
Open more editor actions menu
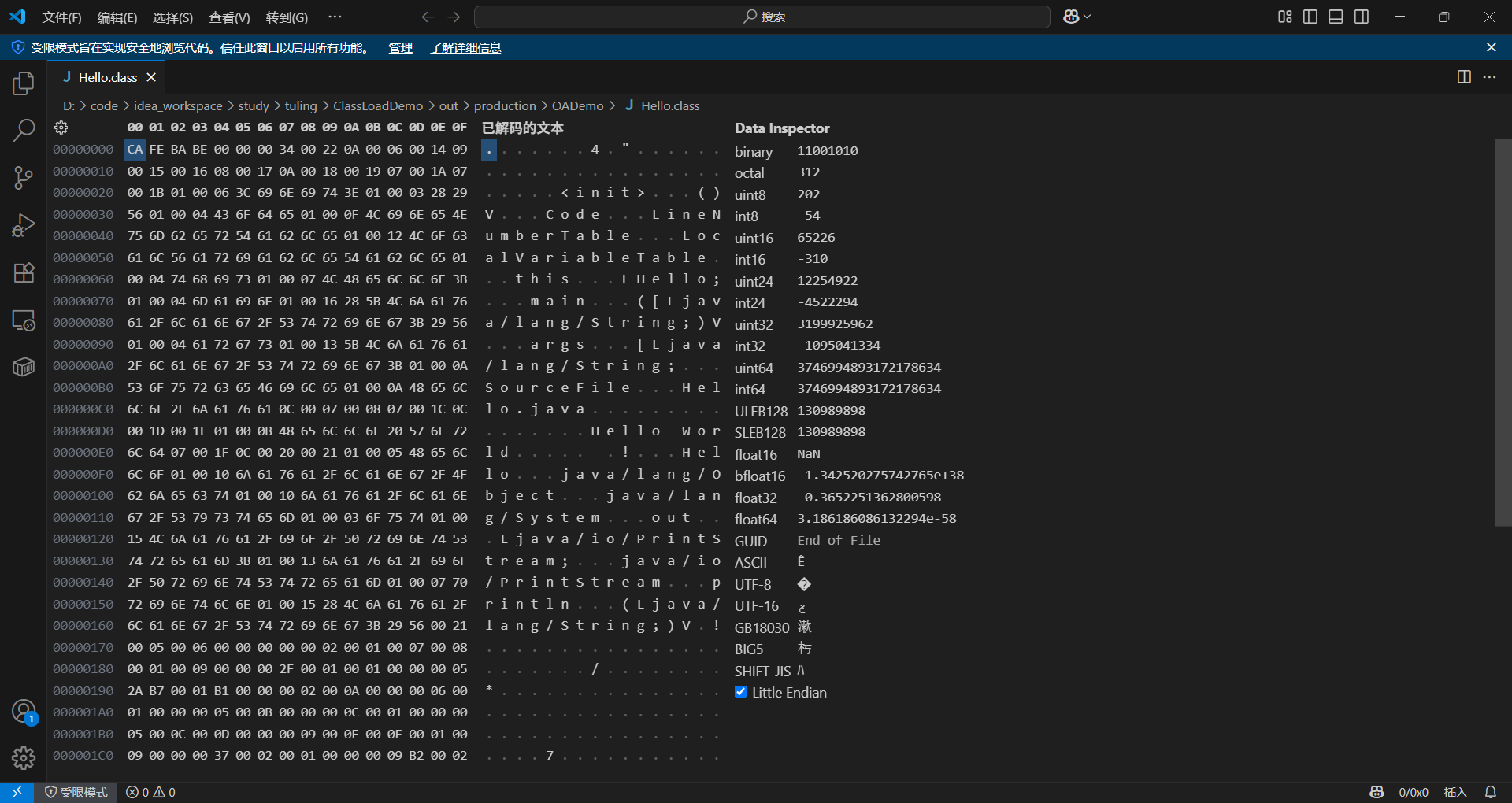coord(1489,77)
